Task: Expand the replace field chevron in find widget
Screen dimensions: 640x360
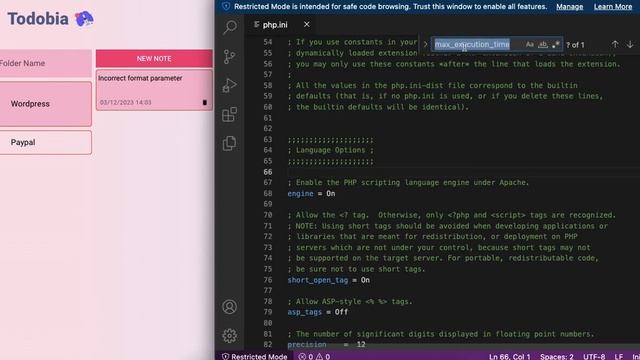Action: (x=425, y=44)
